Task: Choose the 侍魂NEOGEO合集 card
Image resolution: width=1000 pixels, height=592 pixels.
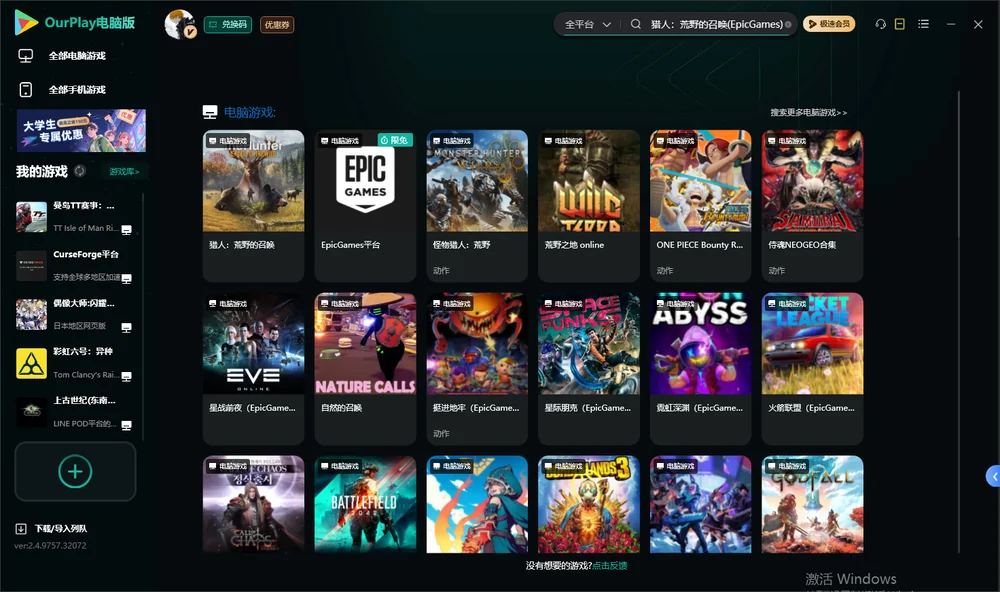Action: click(812, 205)
